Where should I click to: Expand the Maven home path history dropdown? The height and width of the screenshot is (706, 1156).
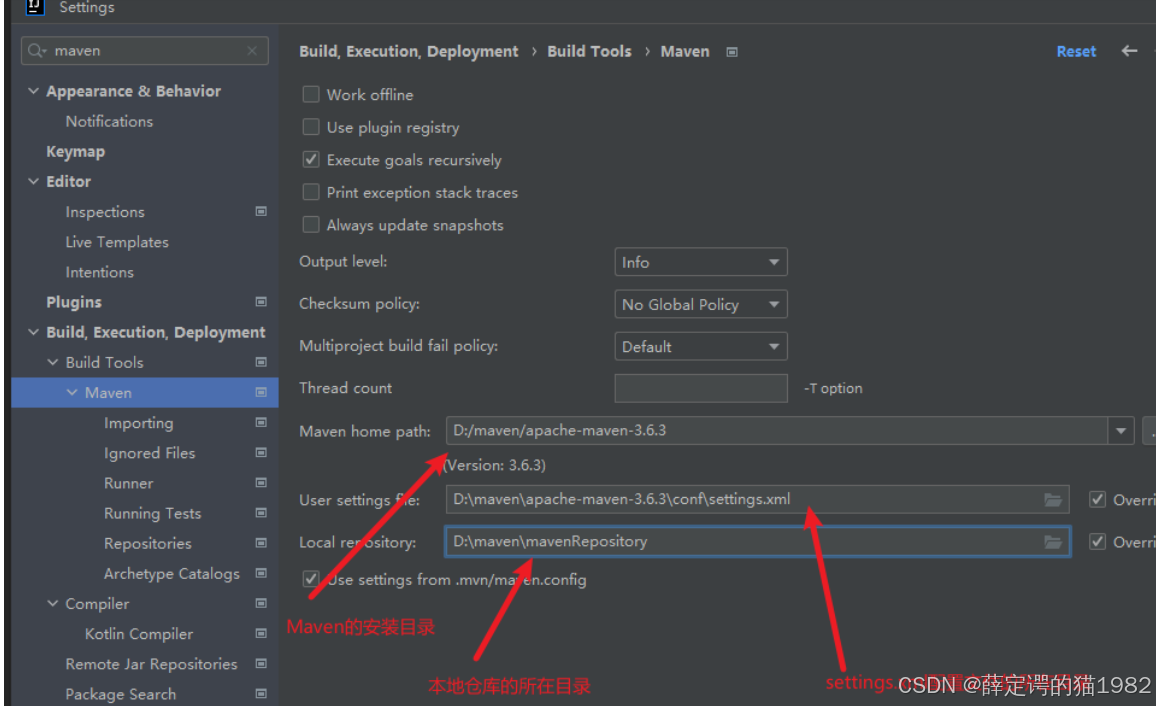(1120, 431)
